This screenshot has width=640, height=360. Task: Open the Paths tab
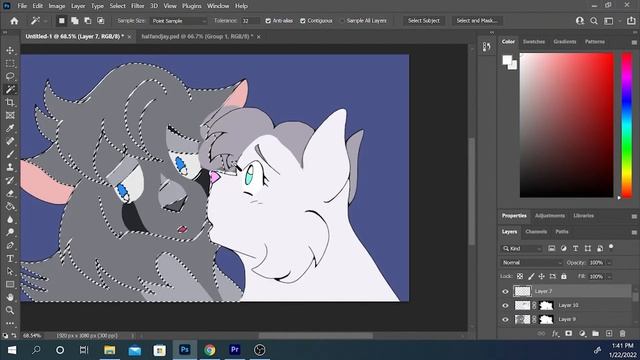[x=562, y=231]
